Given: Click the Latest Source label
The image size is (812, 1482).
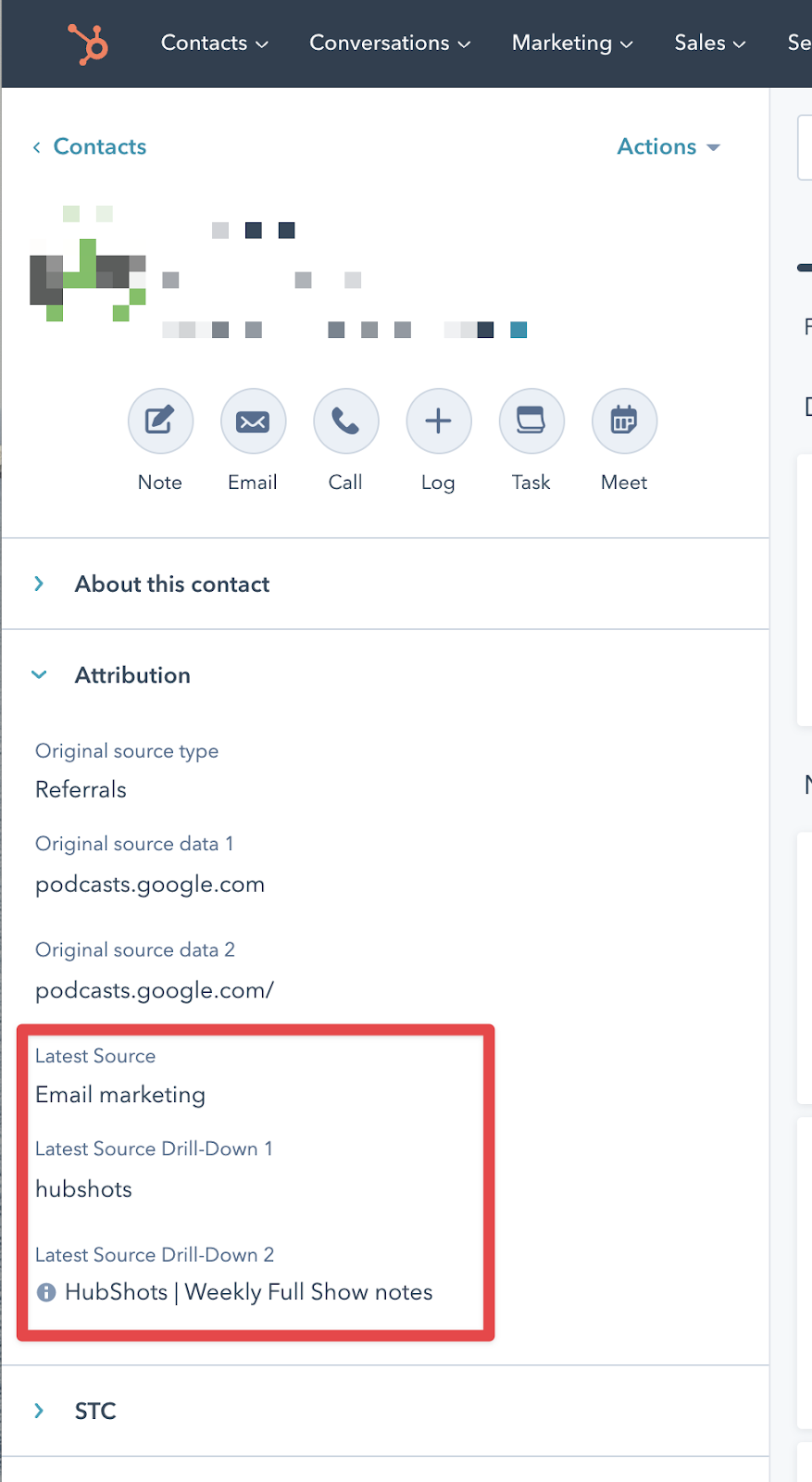Looking at the screenshot, I should pyautogui.click(x=95, y=1056).
